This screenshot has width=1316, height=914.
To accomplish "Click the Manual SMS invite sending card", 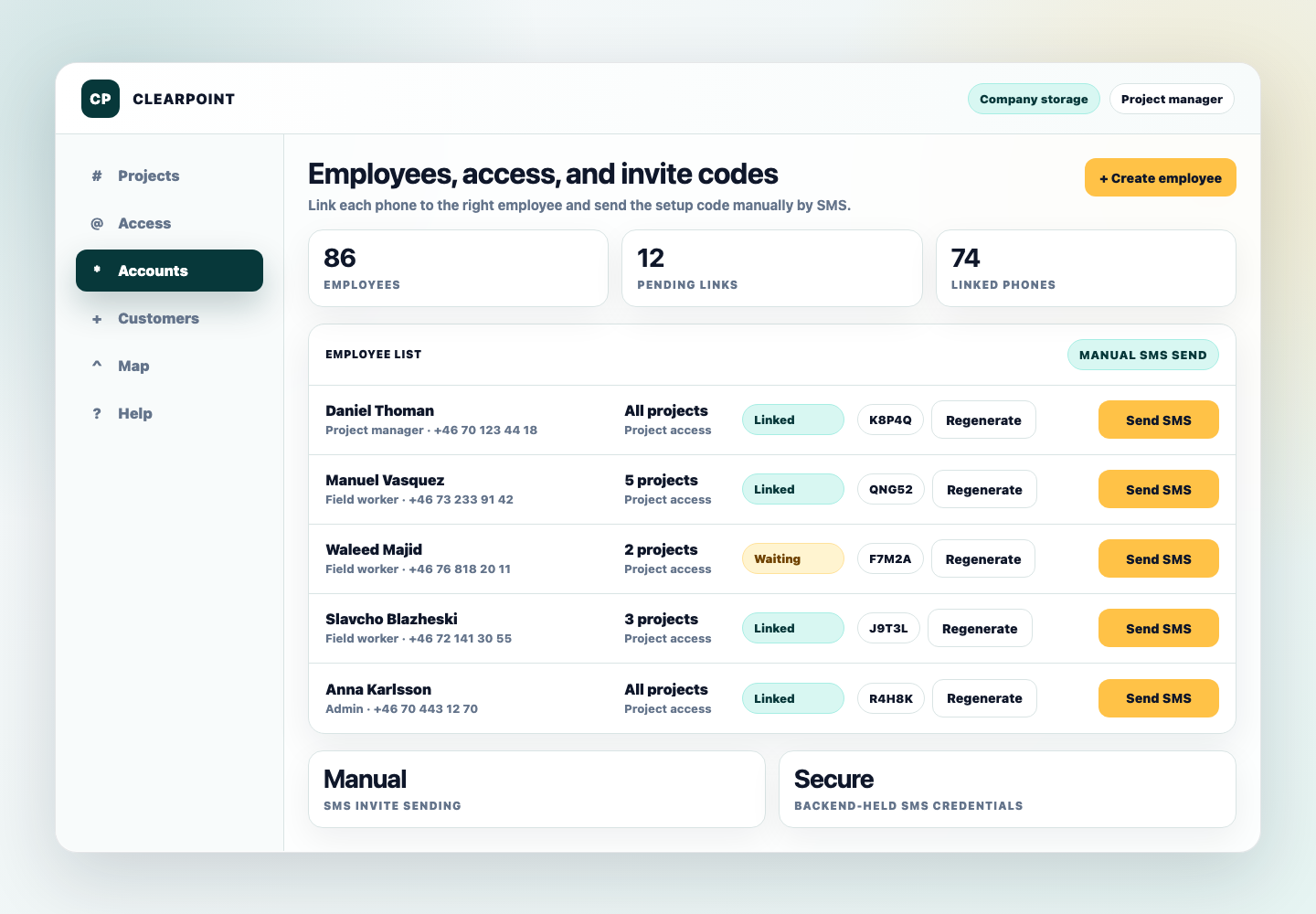I will (x=536, y=790).
